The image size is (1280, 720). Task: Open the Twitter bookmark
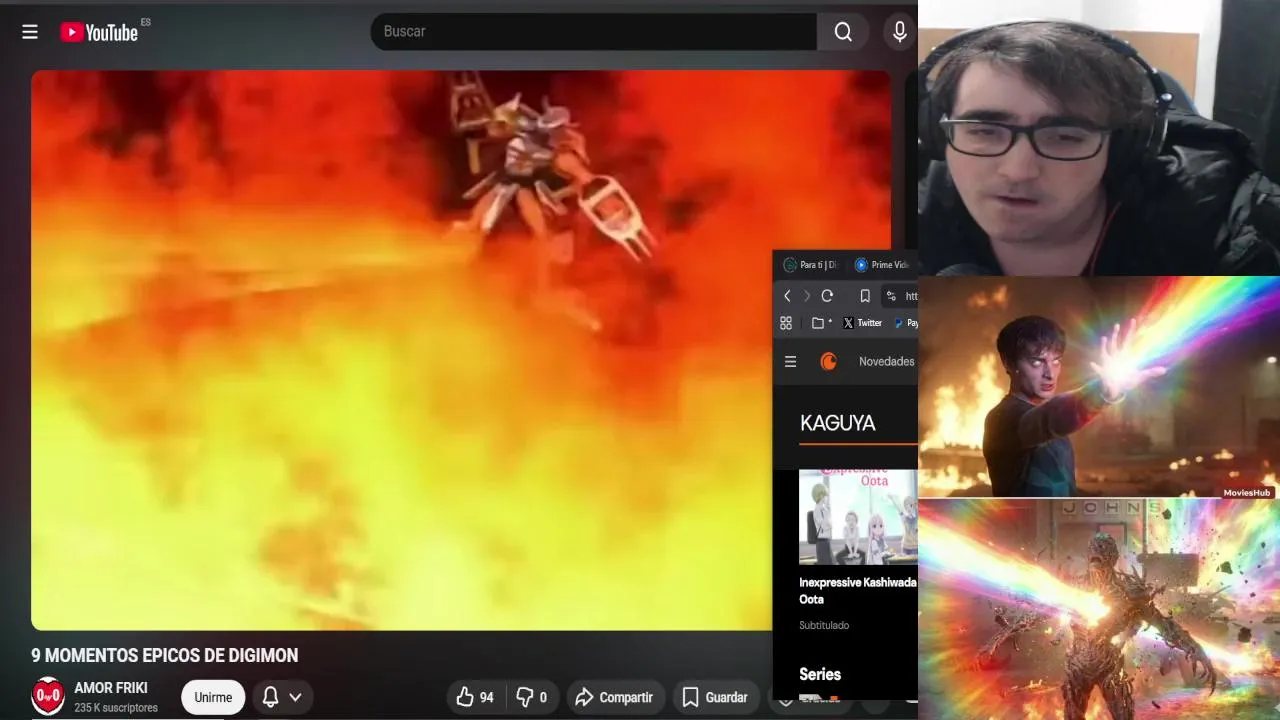[x=862, y=323]
